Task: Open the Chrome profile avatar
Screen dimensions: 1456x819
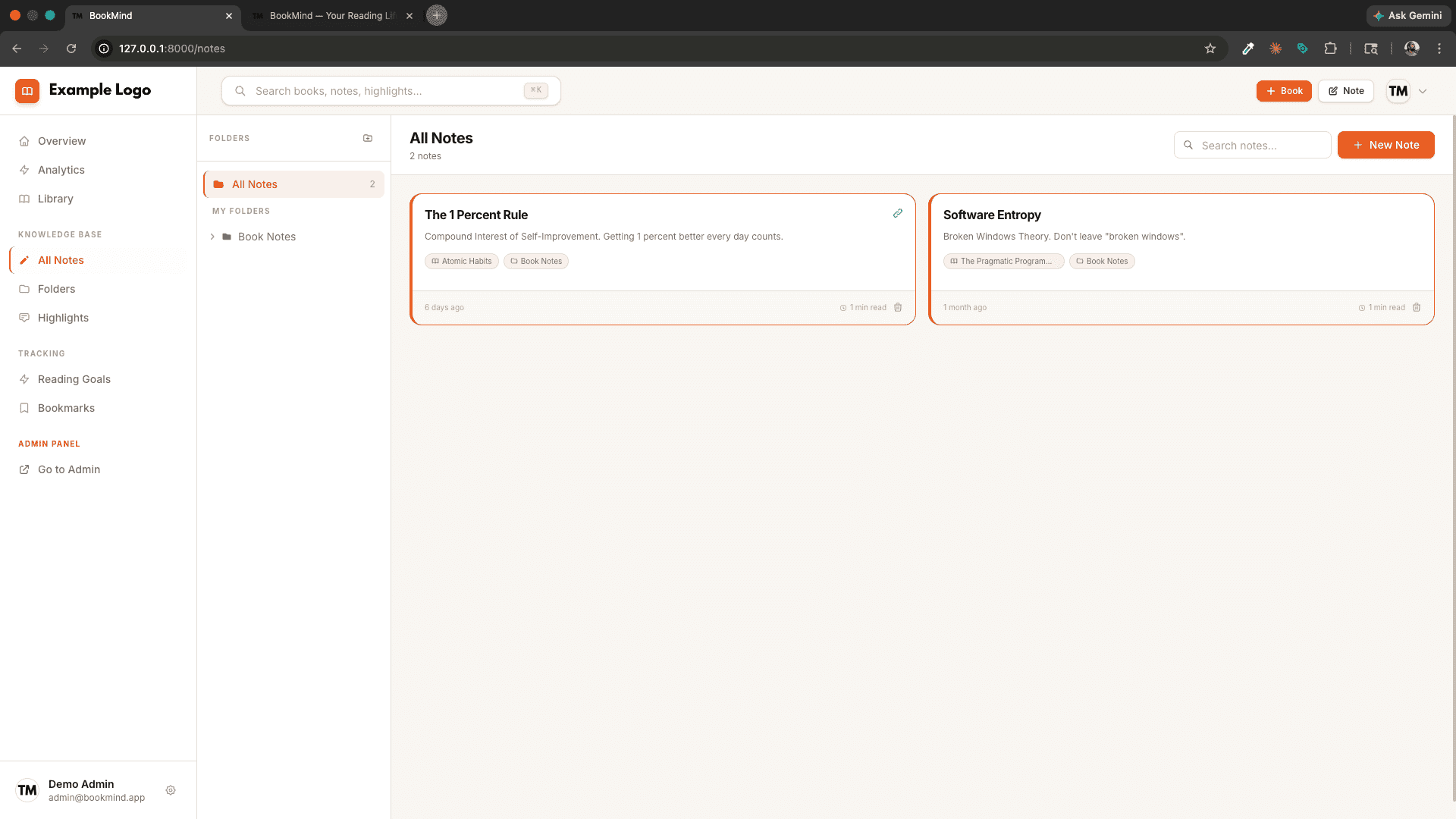Action: pyautogui.click(x=1412, y=49)
